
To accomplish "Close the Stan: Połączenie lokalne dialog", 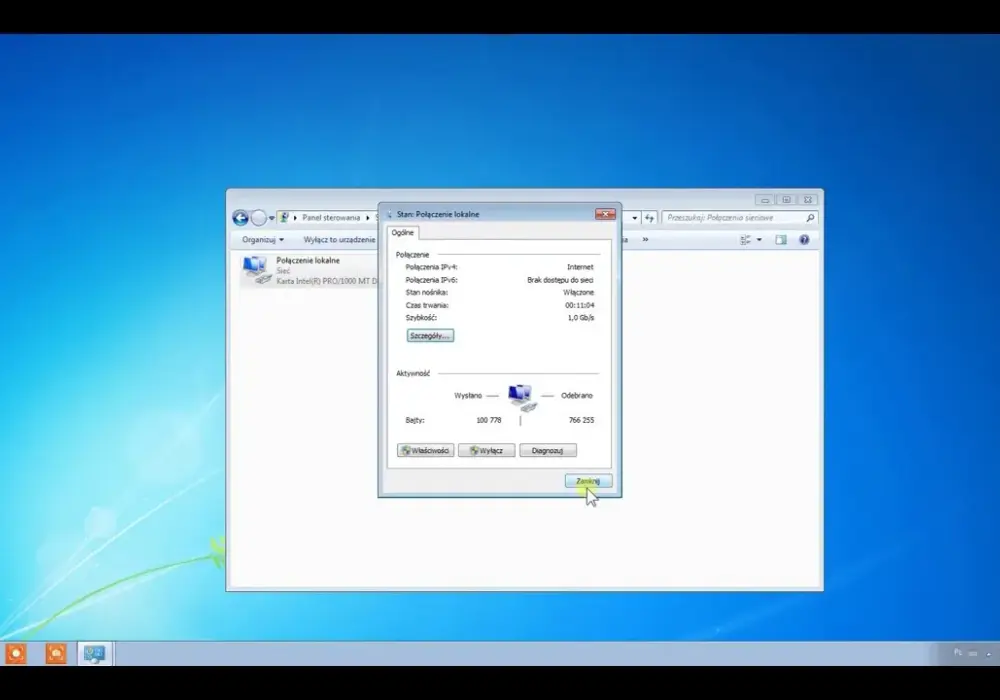I will coord(605,214).
